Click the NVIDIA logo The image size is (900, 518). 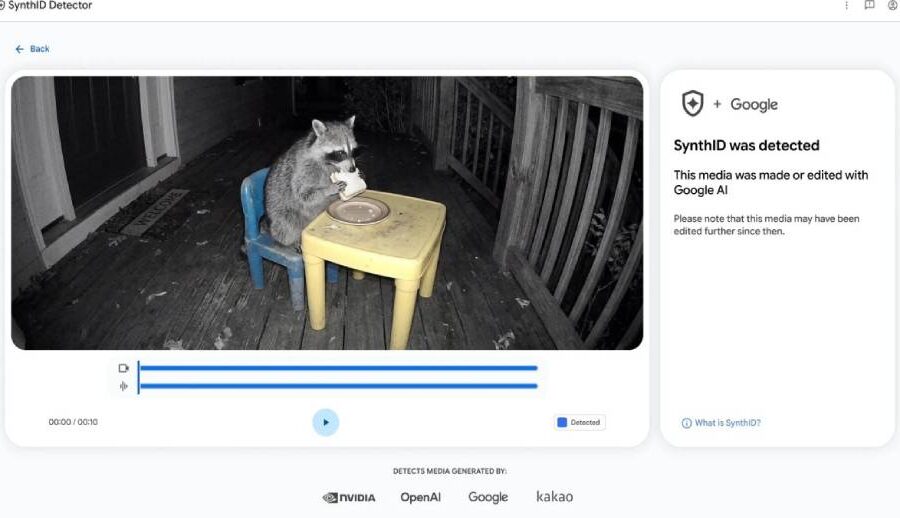pyautogui.click(x=349, y=497)
